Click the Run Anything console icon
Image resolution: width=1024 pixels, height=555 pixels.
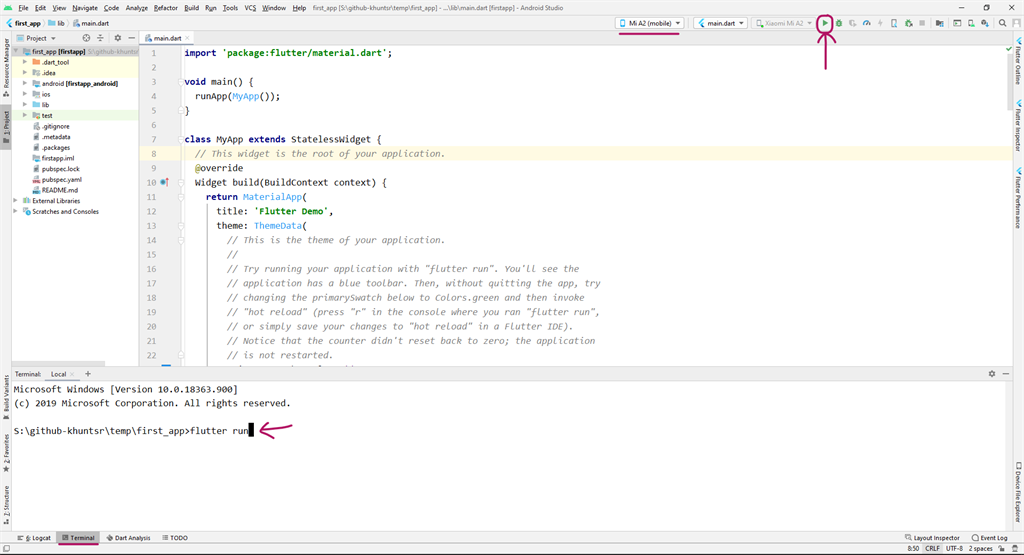[957, 23]
